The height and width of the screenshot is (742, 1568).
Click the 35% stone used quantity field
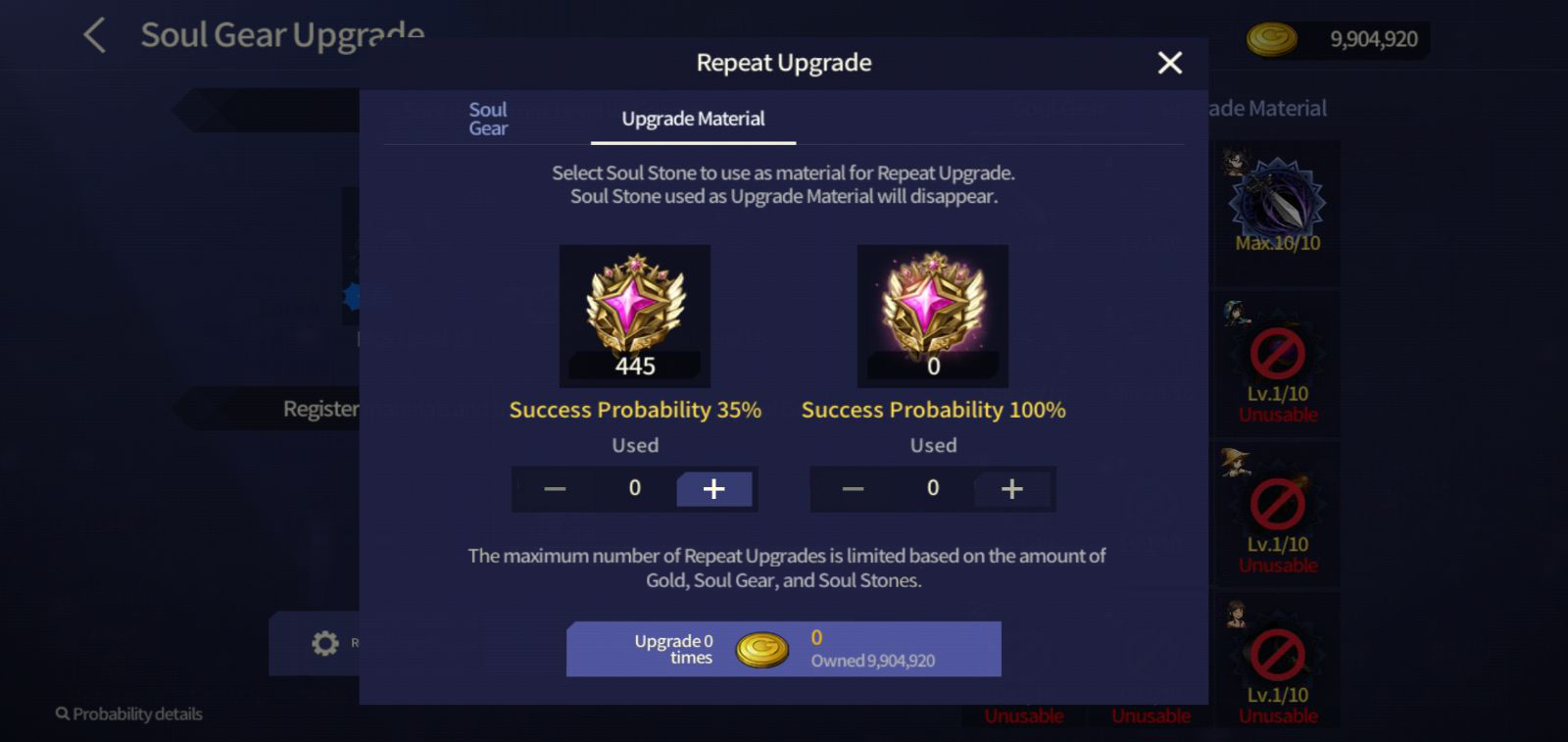coord(634,488)
